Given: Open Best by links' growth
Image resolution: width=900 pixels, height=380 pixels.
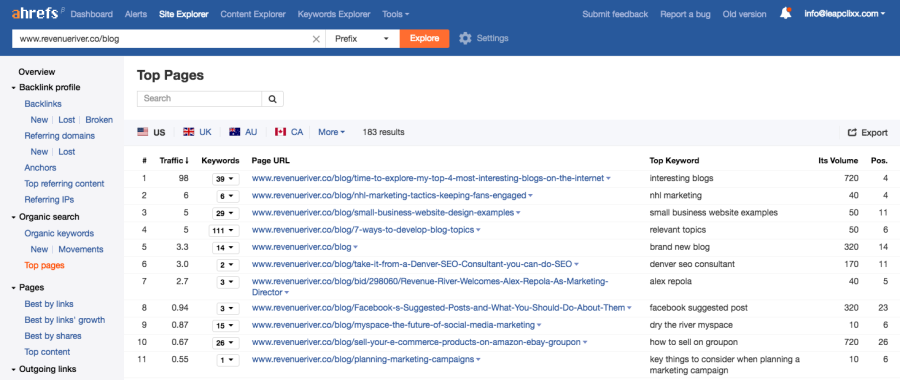Looking at the screenshot, I should pyautogui.click(x=65, y=320).
